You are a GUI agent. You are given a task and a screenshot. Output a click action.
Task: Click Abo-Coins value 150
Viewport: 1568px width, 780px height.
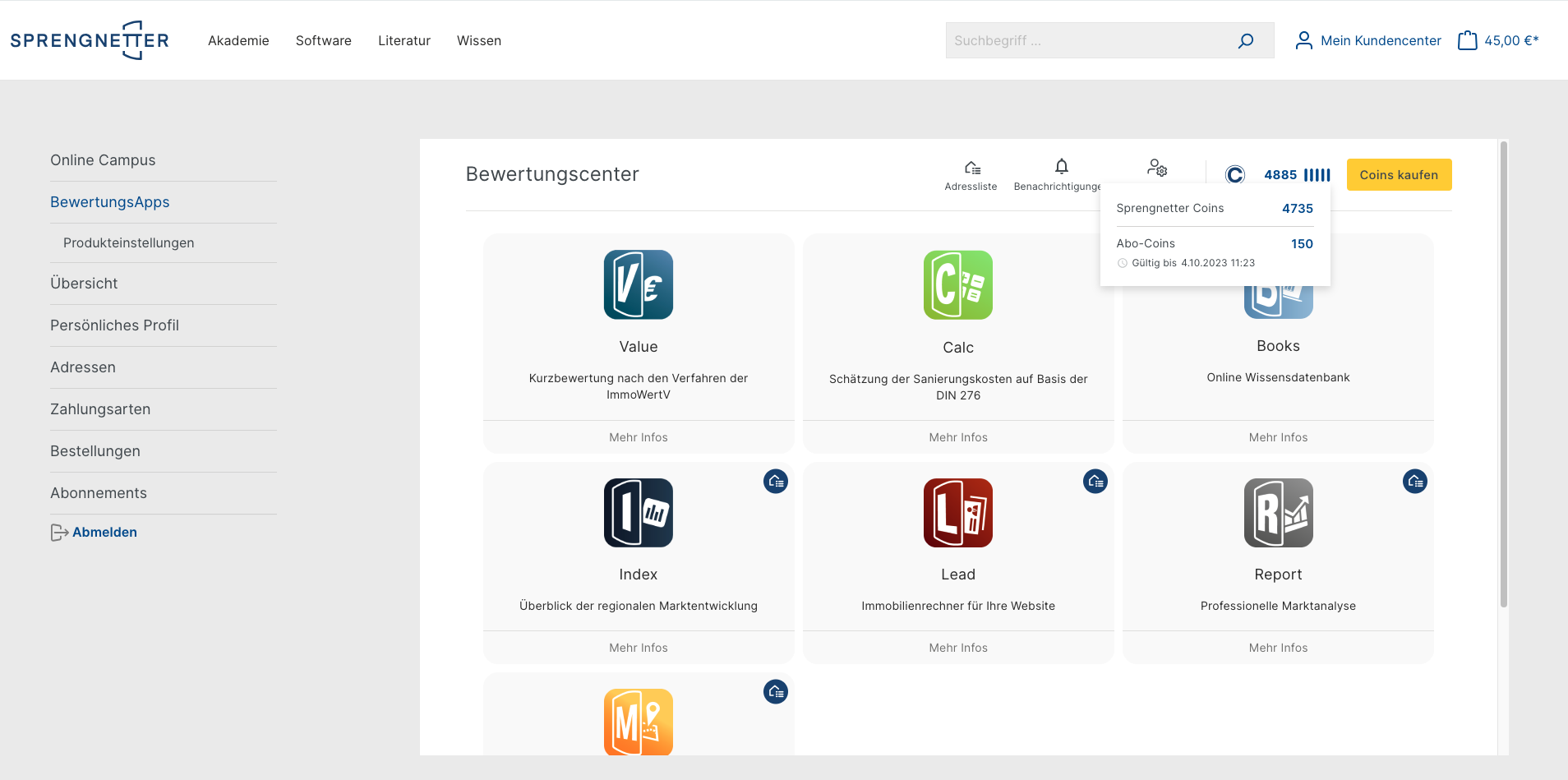click(x=1302, y=244)
